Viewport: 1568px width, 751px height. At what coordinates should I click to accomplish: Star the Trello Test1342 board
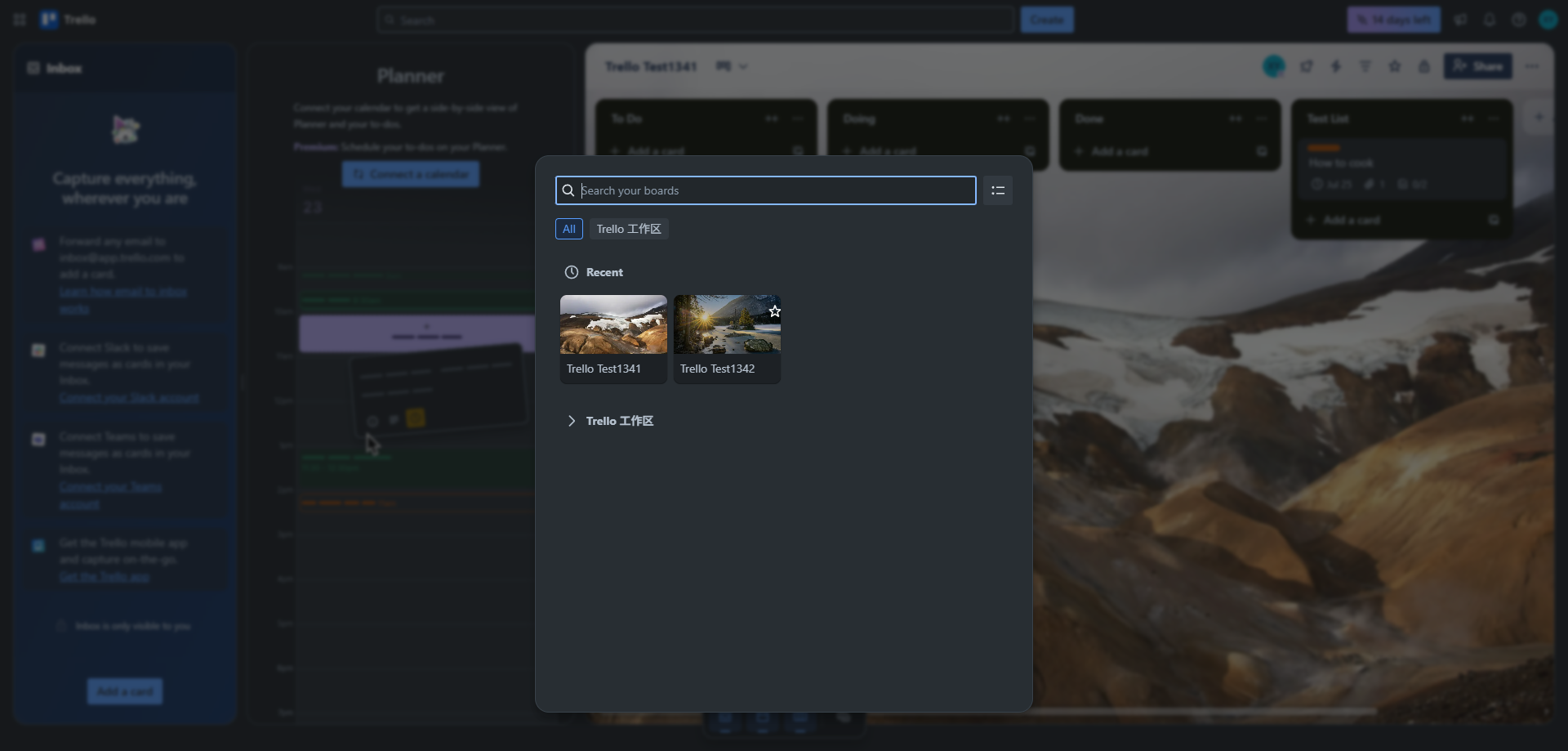(774, 311)
